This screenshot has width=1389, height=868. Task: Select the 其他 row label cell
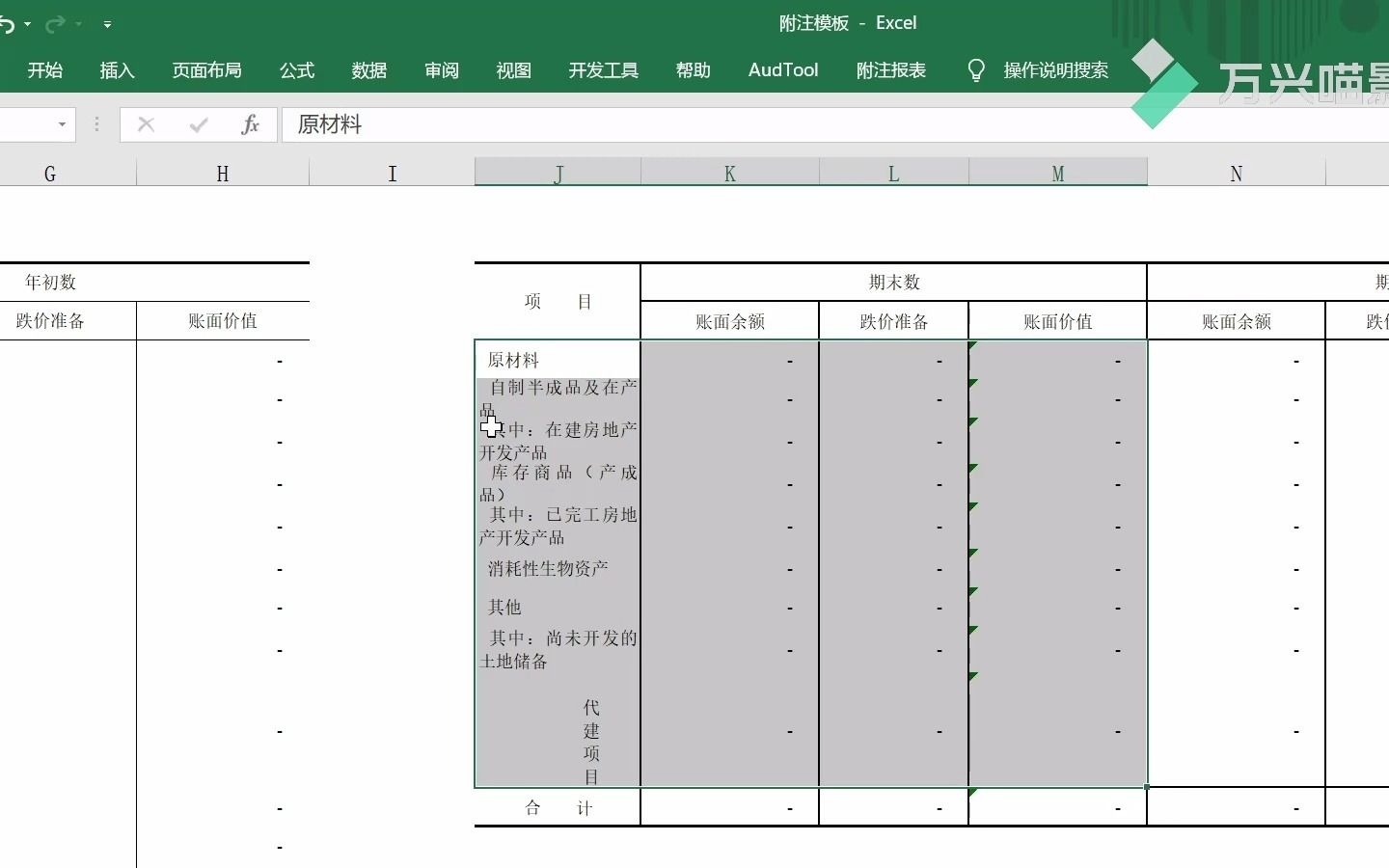[x=558, y=607]
